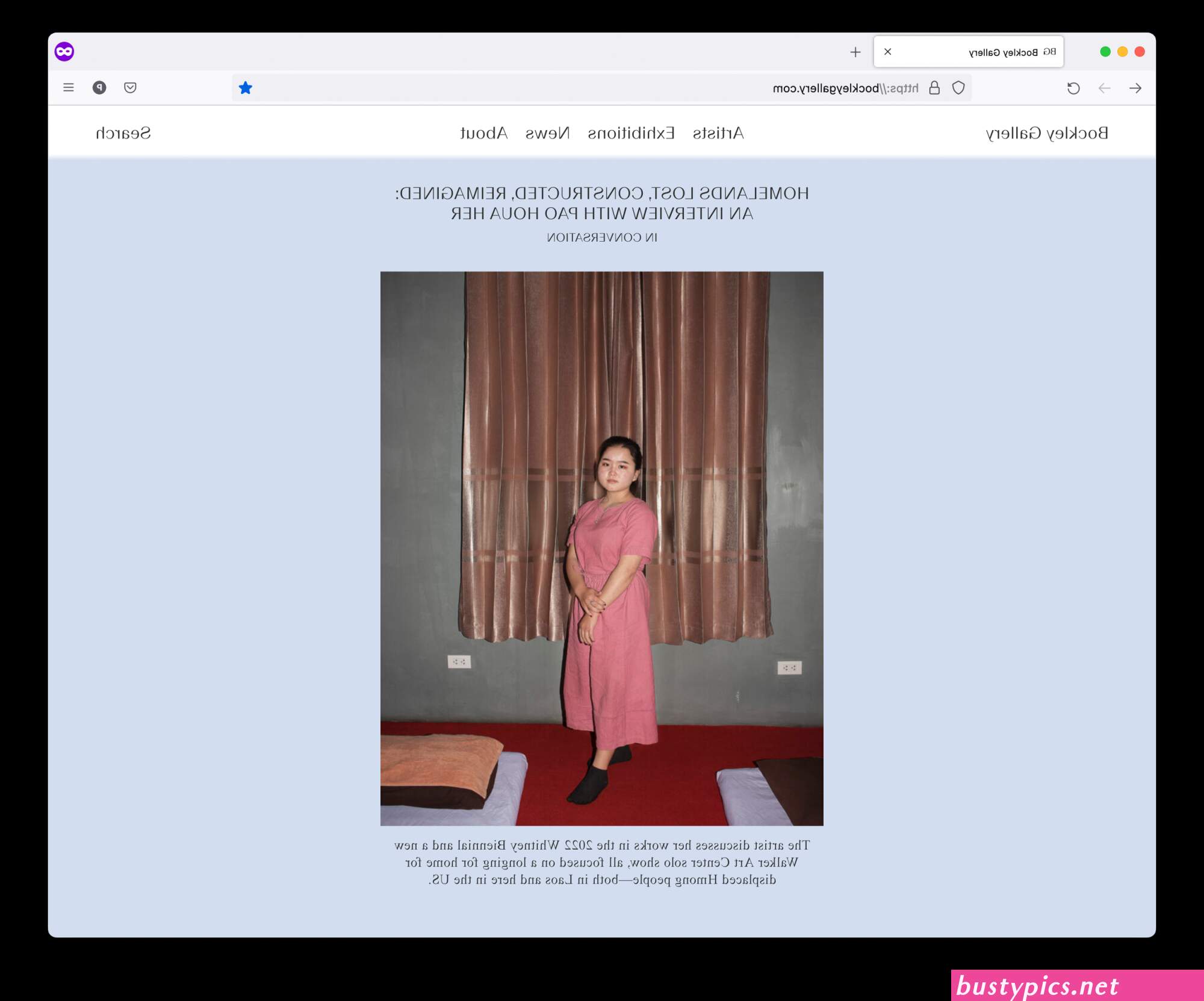This screenshot has height=1001, width=1204.
Task: Open the Pocket save icon
Action: point(130,88)
